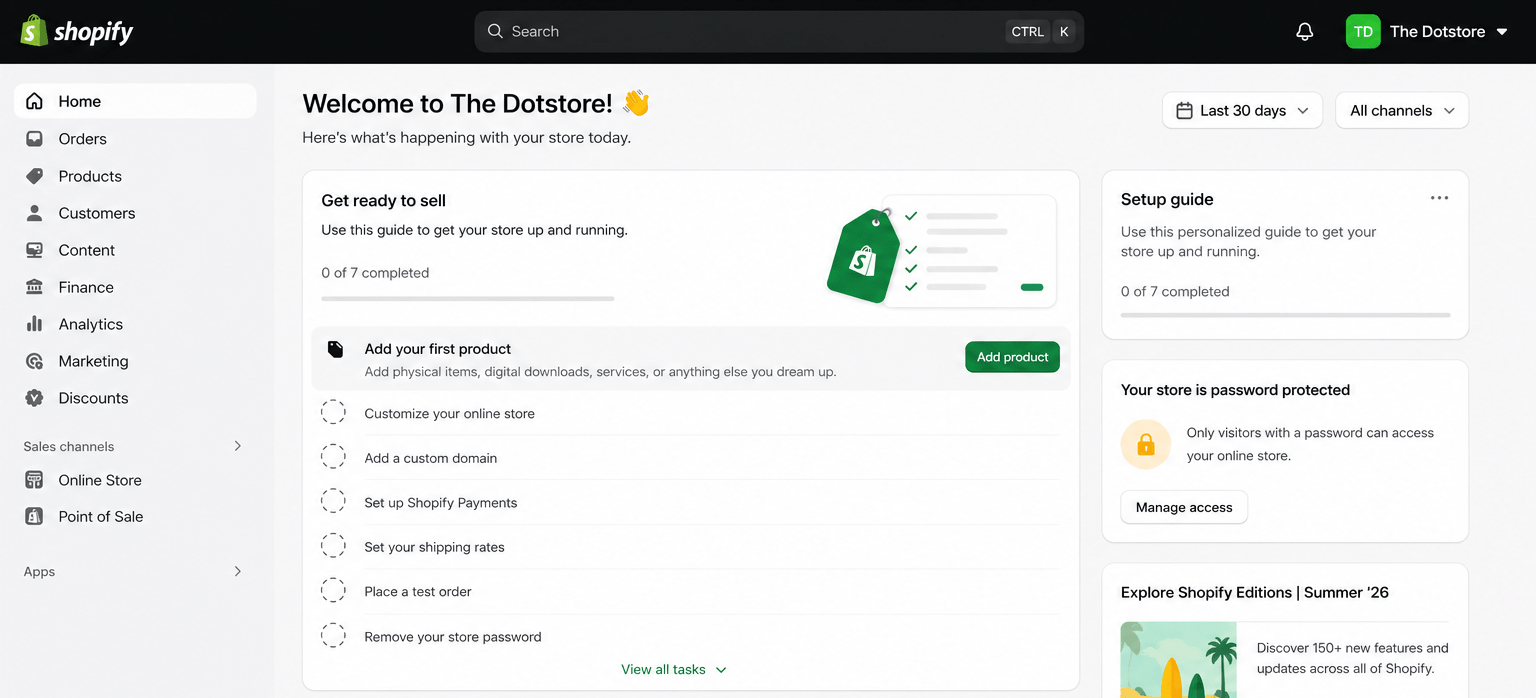Mark Set your shipping rates complete
The height and width of the screenshot is (698, 1536).
click(333, 546)
